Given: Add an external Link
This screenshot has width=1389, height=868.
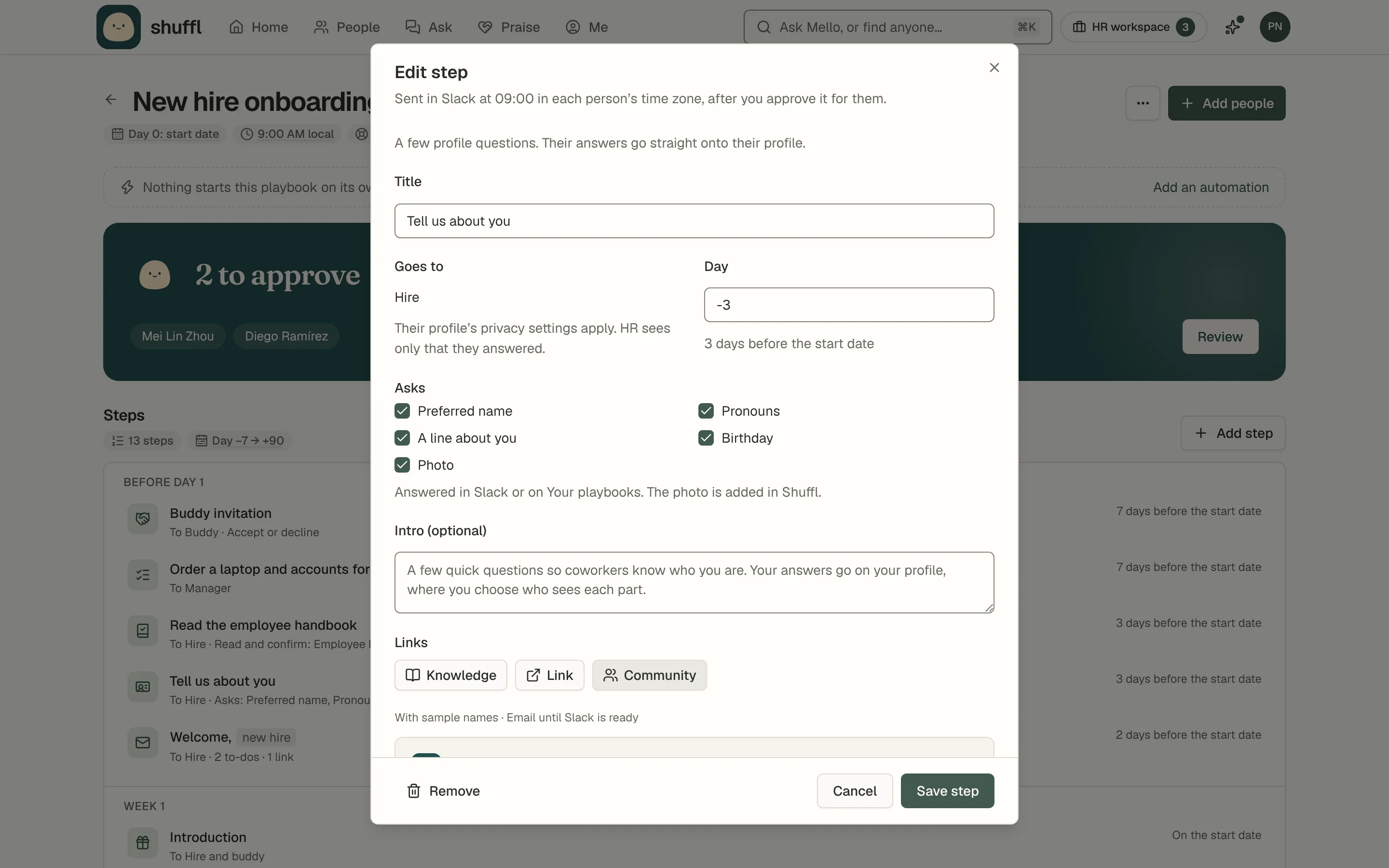Looking at the screenshot, I should coord(549,675).
